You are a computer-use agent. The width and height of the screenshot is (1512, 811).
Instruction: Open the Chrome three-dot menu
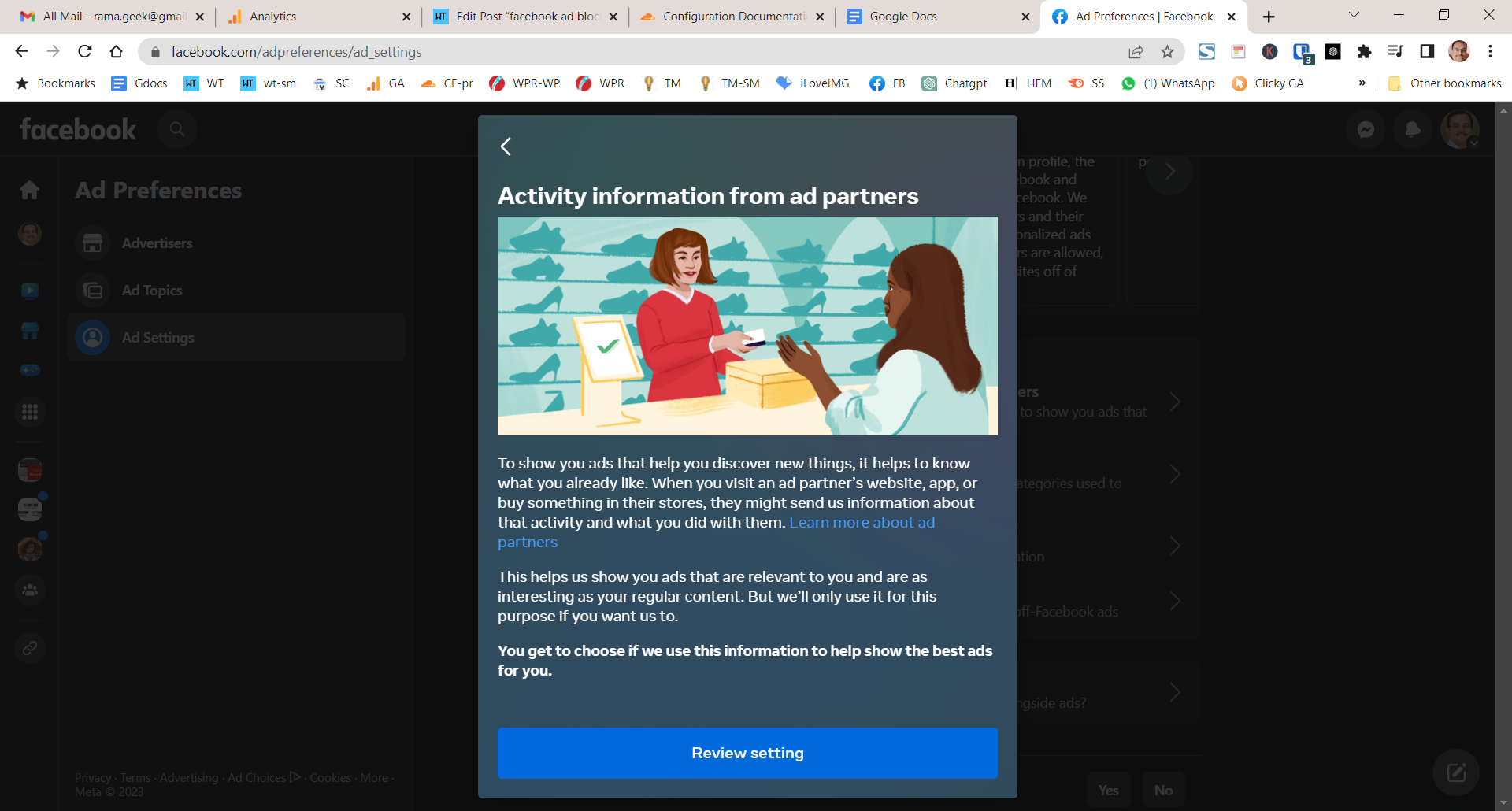[x=1490, y=52]
